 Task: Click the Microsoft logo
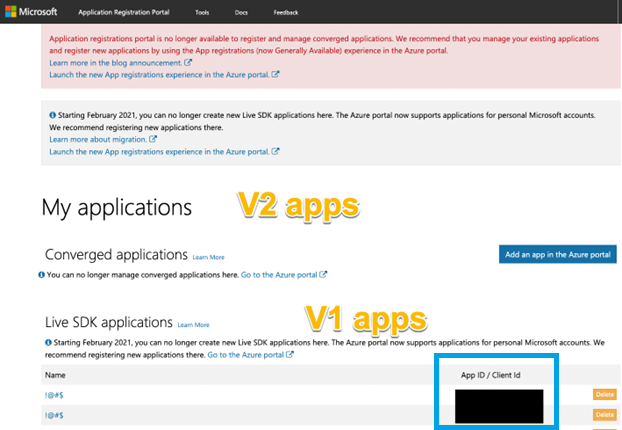(31, 12)
